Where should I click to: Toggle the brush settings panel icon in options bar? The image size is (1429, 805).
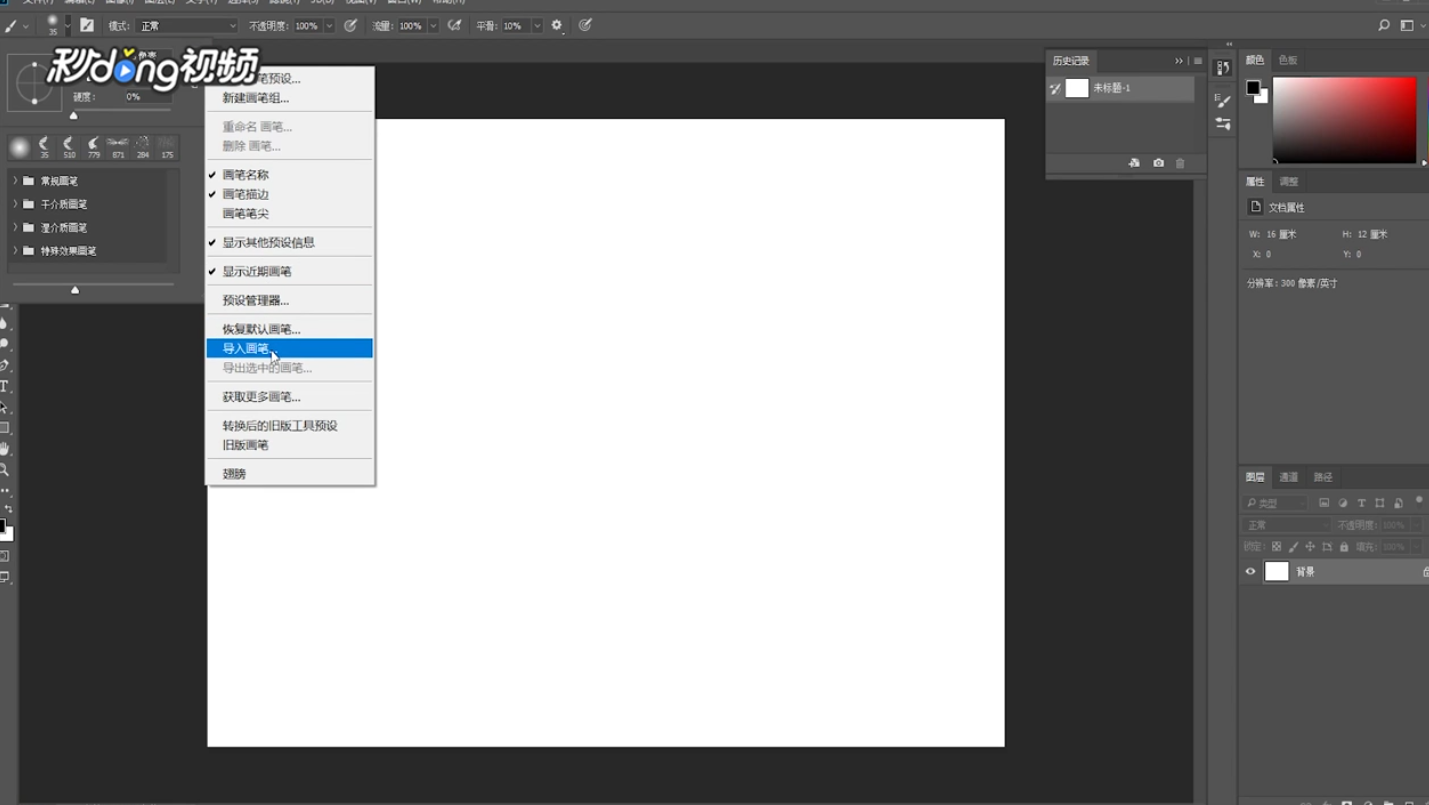[87, 25]
